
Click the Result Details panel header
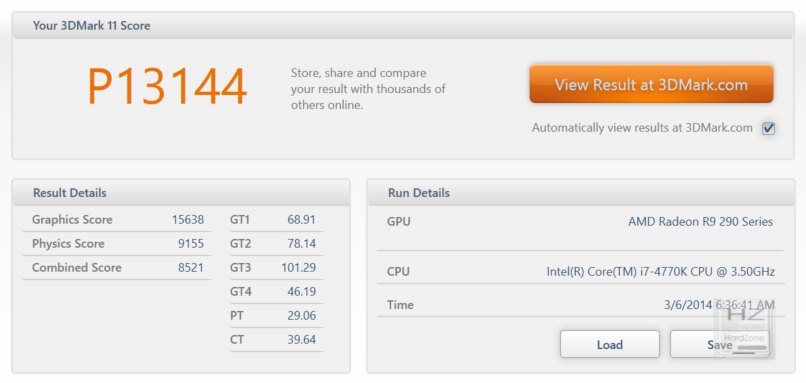[x=181, y=193]
